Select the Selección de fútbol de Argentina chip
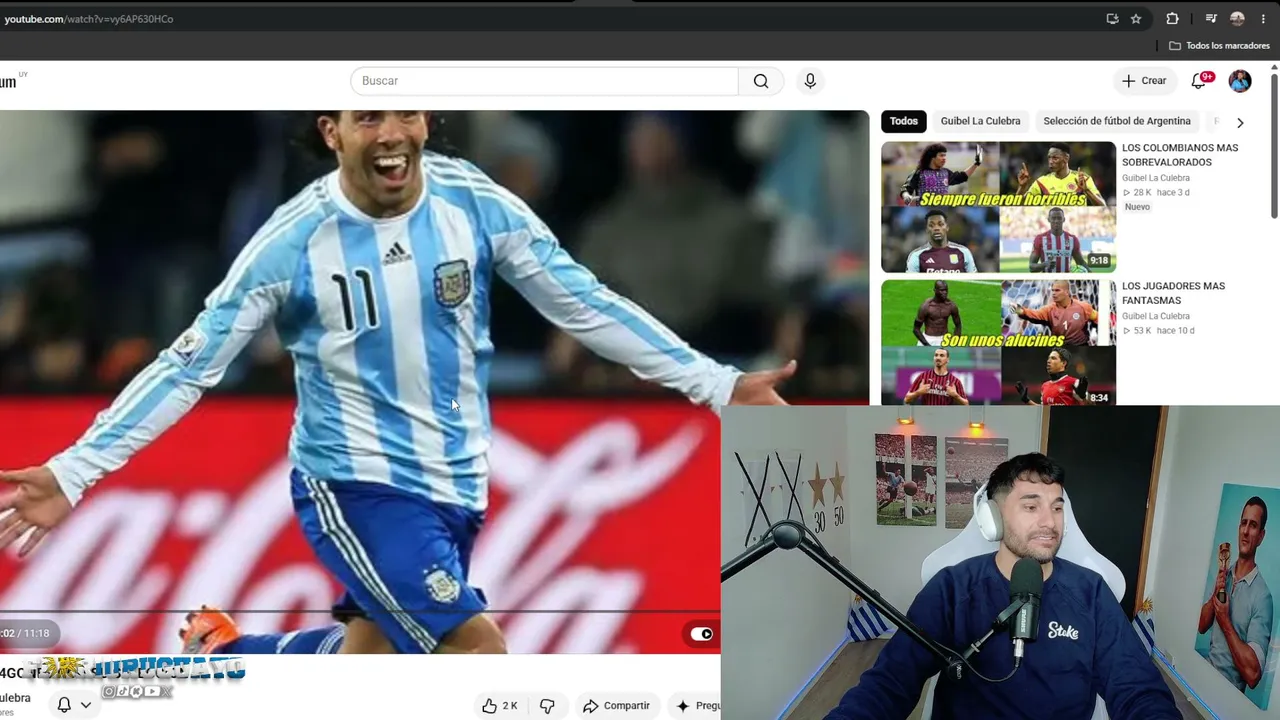Image resolution: width=1280 pixels, height=720 pixels. [1117, 121]
